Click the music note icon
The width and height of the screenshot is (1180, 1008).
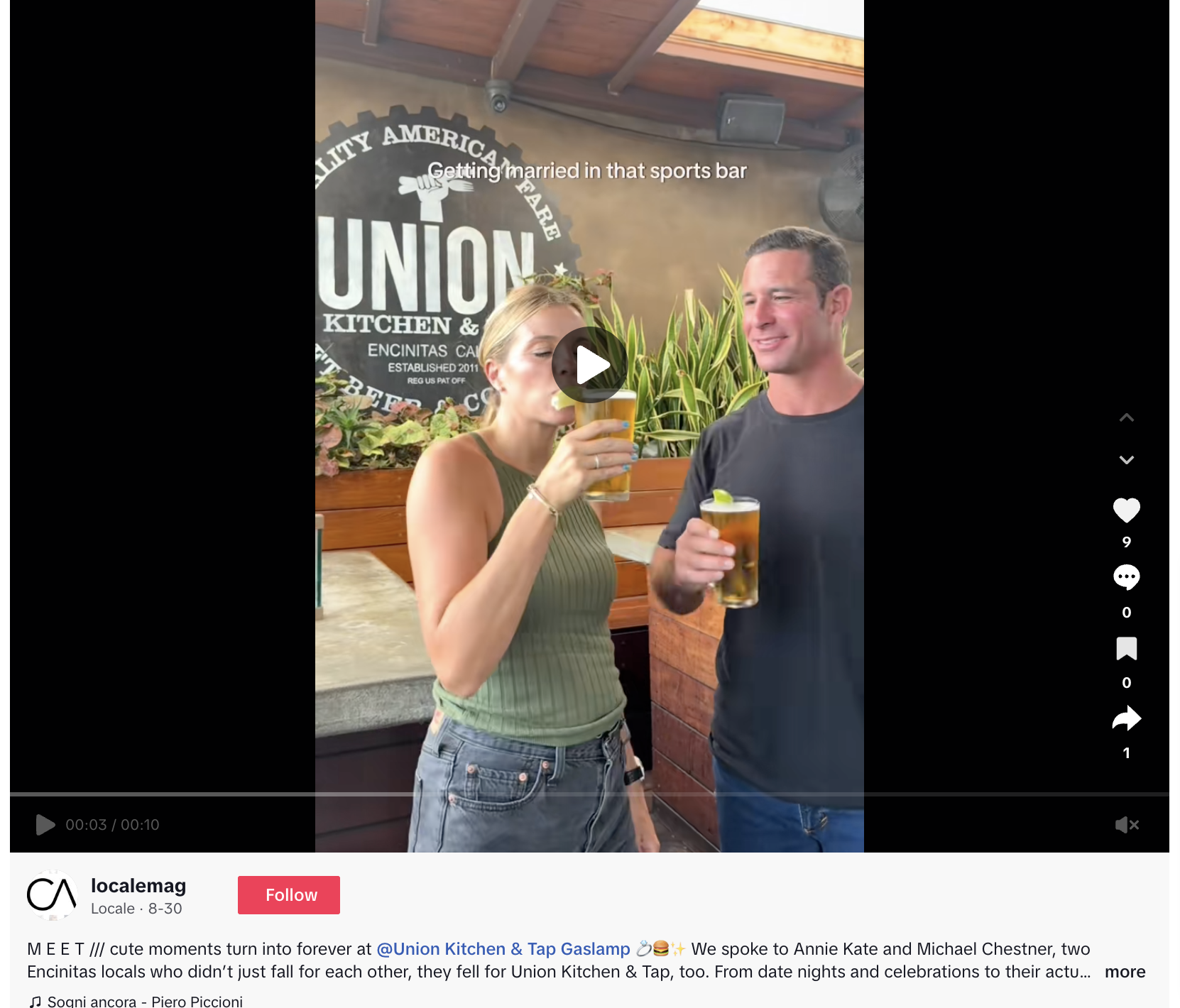pyautogui.click(x=35, y=1002)
